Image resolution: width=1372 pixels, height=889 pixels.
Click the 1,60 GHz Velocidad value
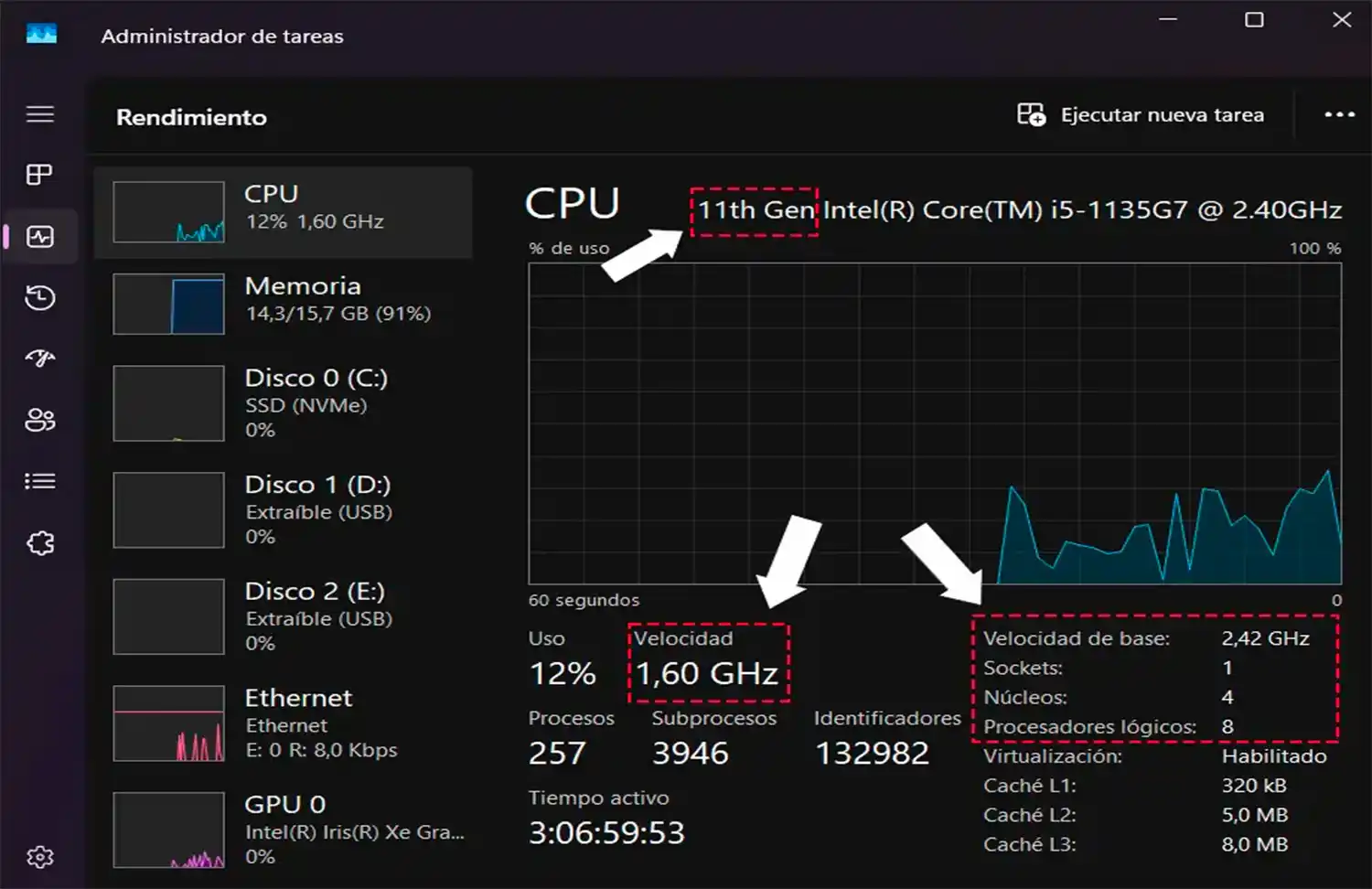click(708, 674)
